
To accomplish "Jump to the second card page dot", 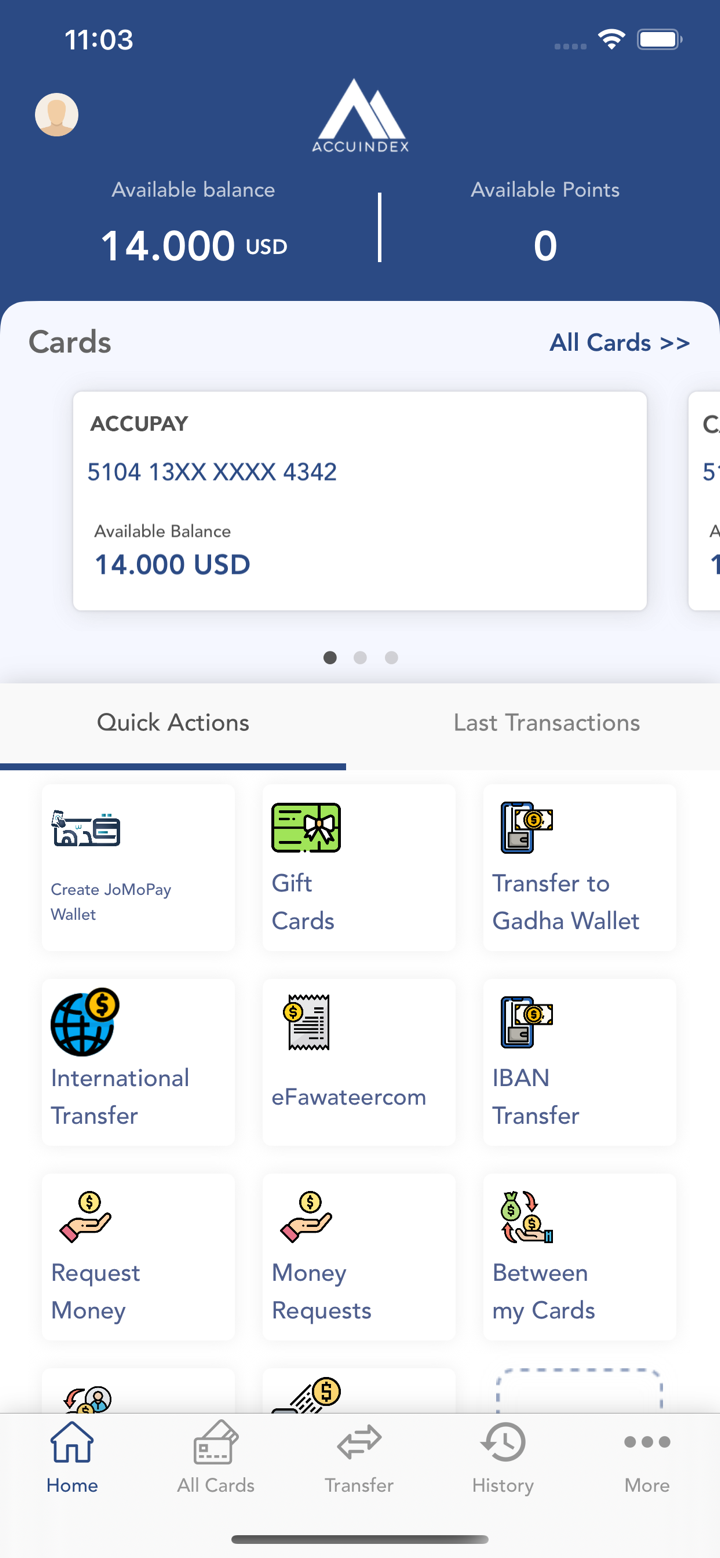I will coord(360,657).
